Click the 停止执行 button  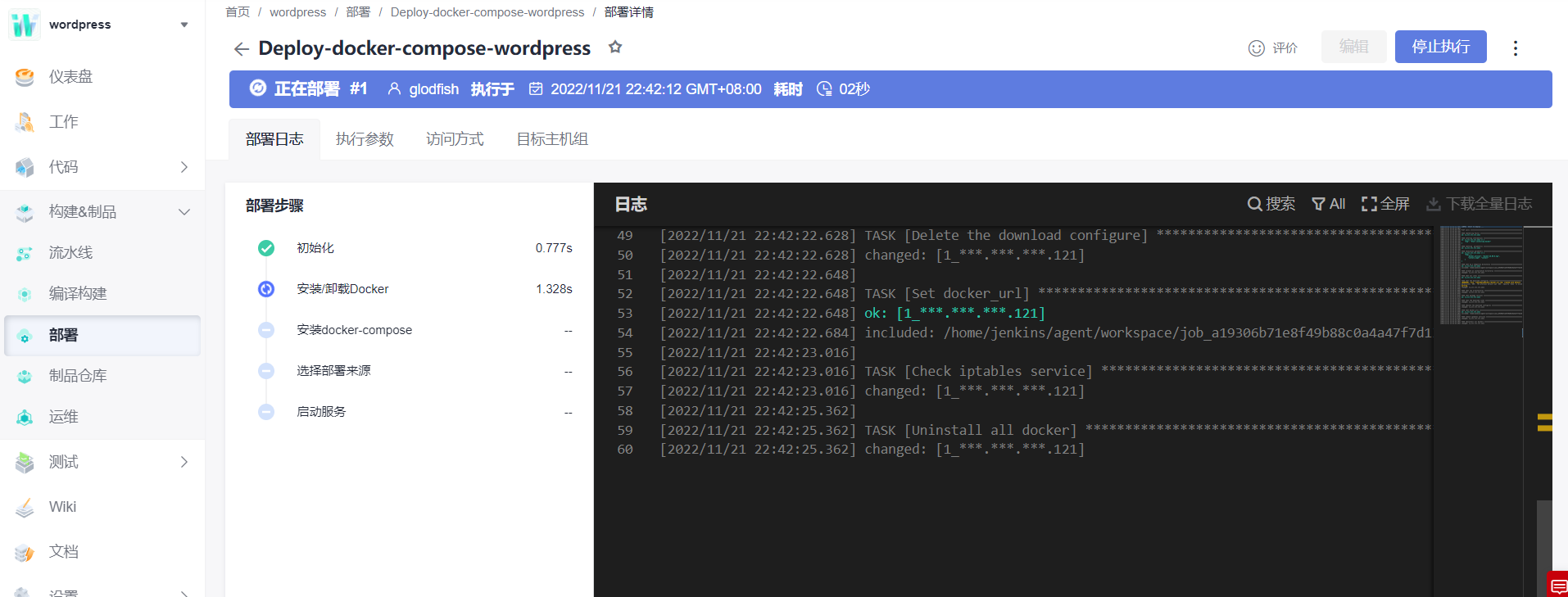(1441, 47)
